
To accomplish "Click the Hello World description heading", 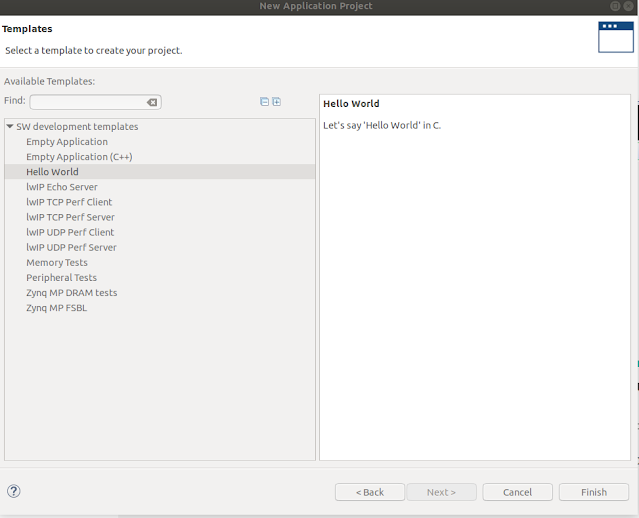I will (351, 104).
